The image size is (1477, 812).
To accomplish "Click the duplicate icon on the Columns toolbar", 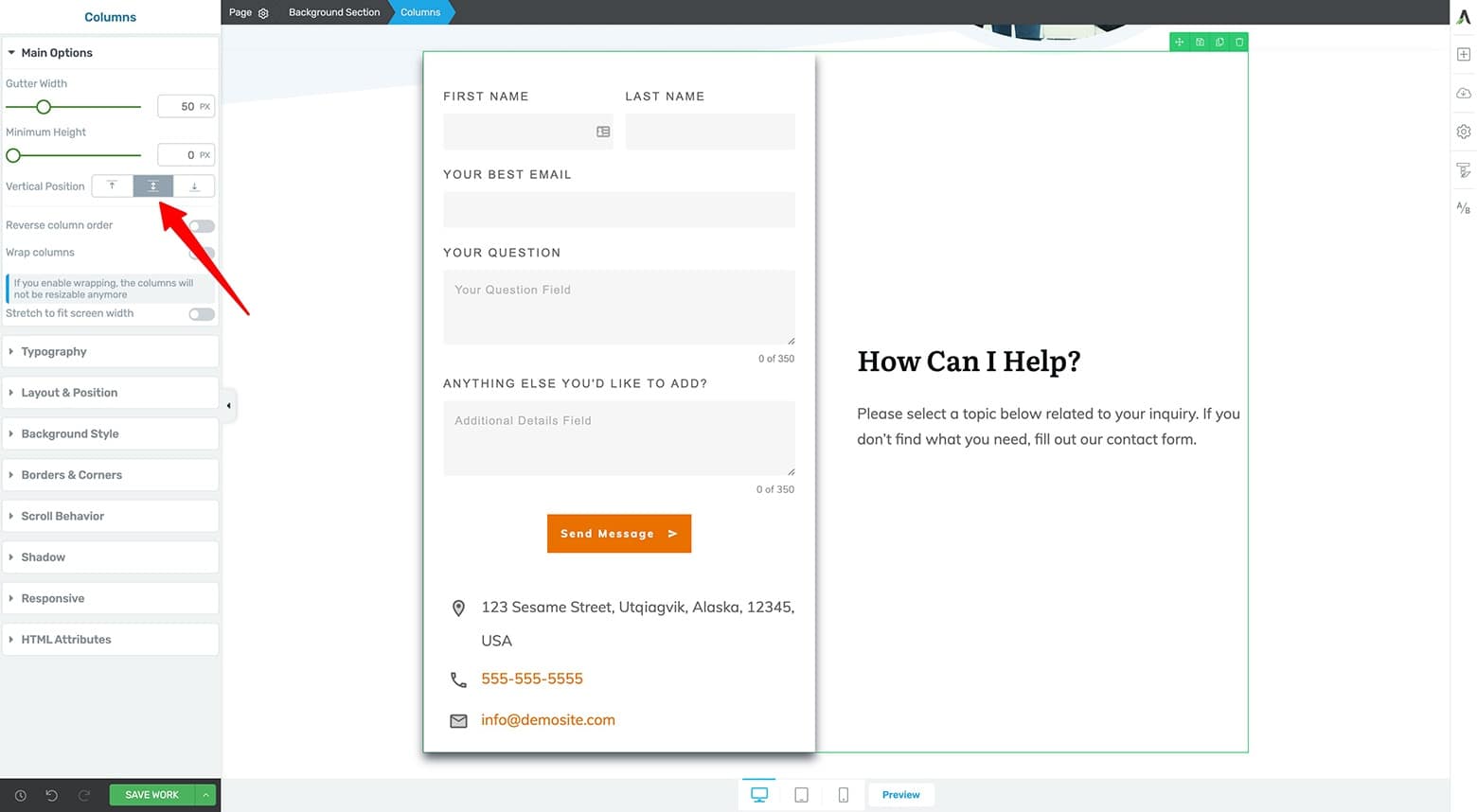I will point(1219,43).
